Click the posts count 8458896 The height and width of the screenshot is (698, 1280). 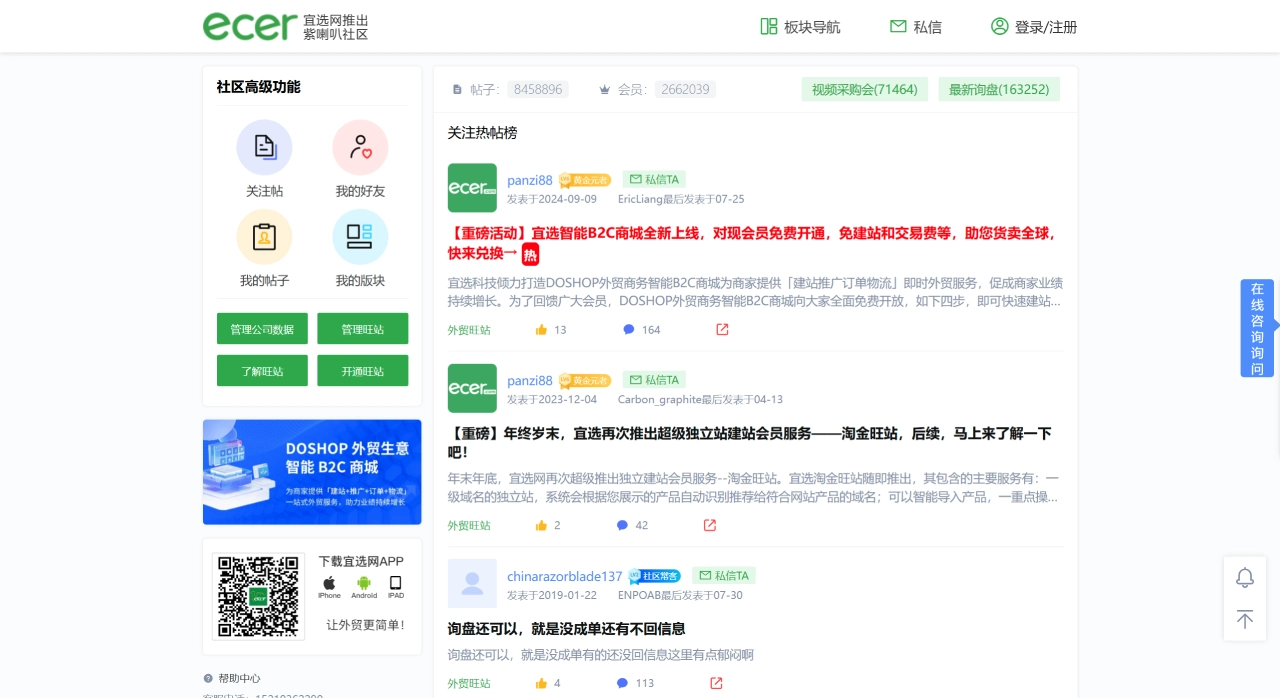[538, 89]
